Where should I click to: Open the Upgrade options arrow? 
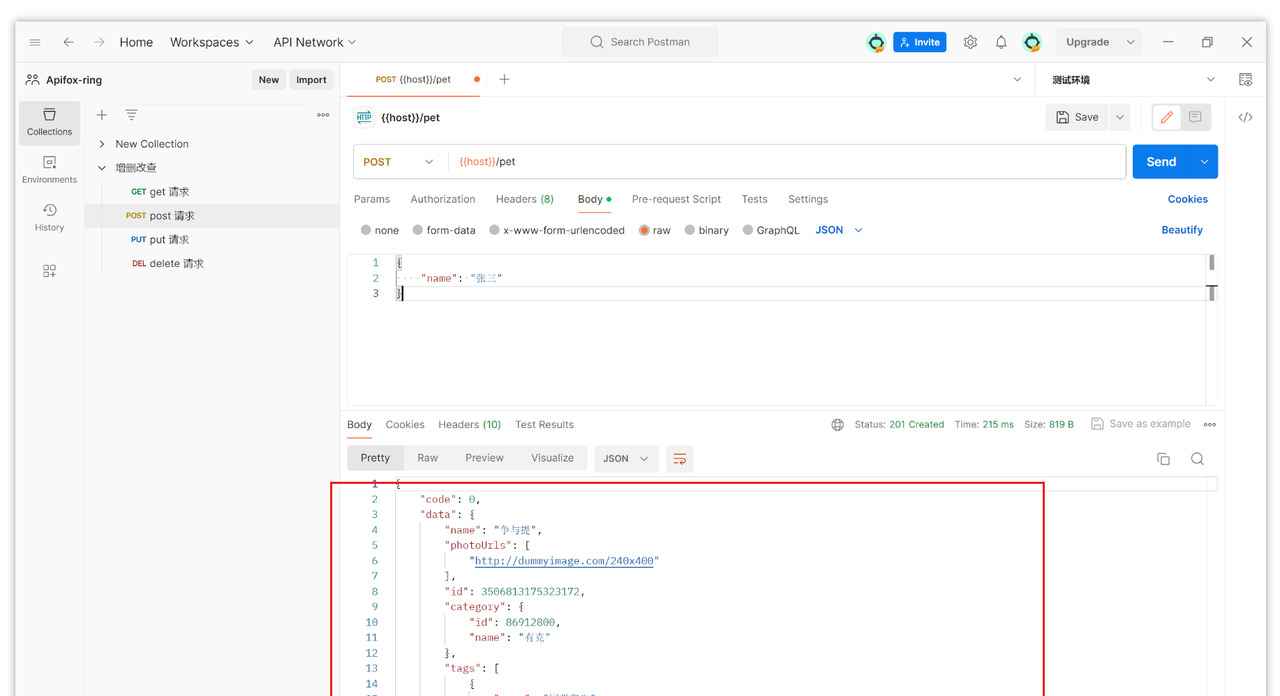1131,42
